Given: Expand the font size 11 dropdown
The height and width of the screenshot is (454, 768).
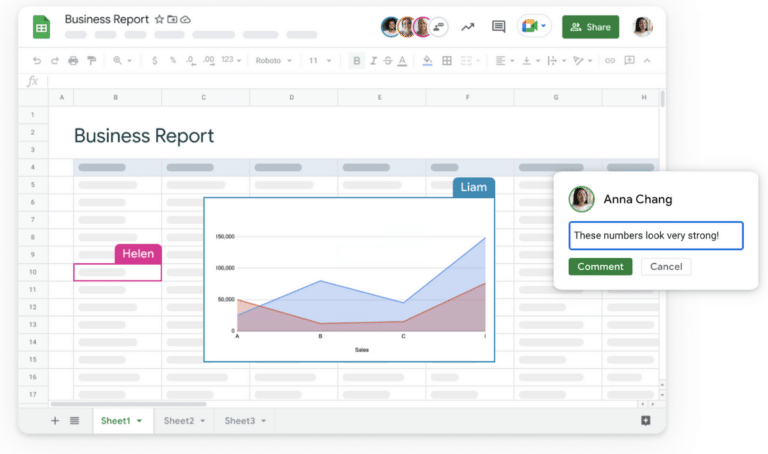Looking at the screenshot, I should pyautogui.click(x=319, y=61).
